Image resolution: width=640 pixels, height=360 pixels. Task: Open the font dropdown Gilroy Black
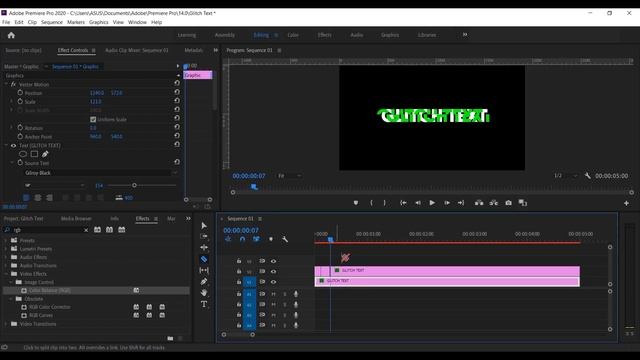pyautogui.click(x=101, y=173)
